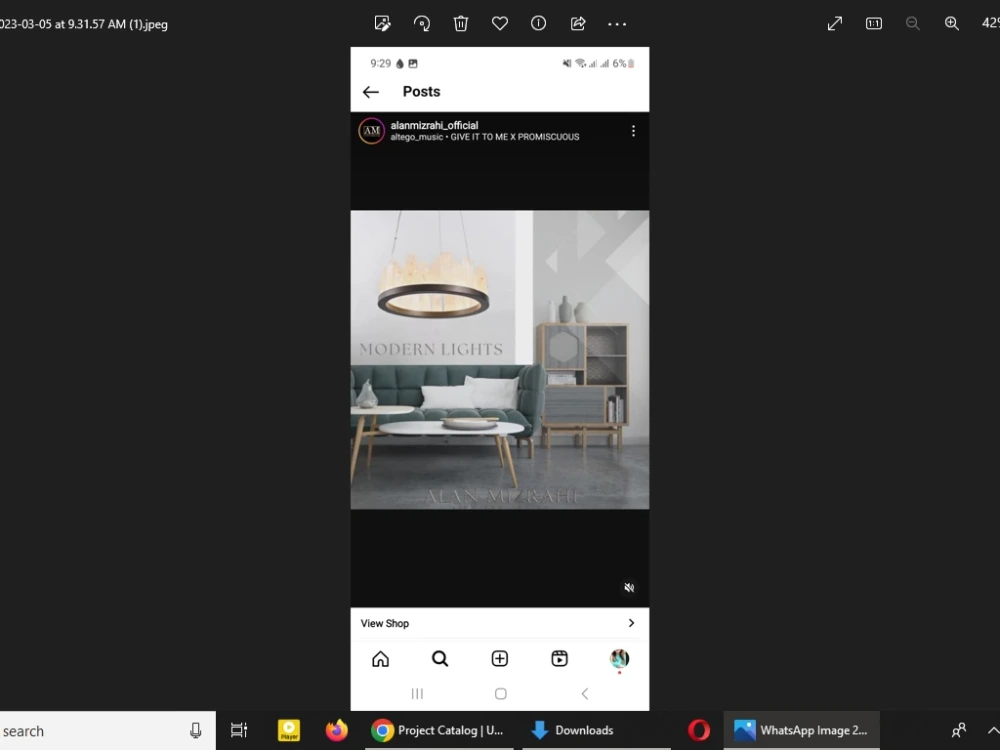Go to Instagram home tab
This screenshot has height=750, width=1000.
(381, 658)
